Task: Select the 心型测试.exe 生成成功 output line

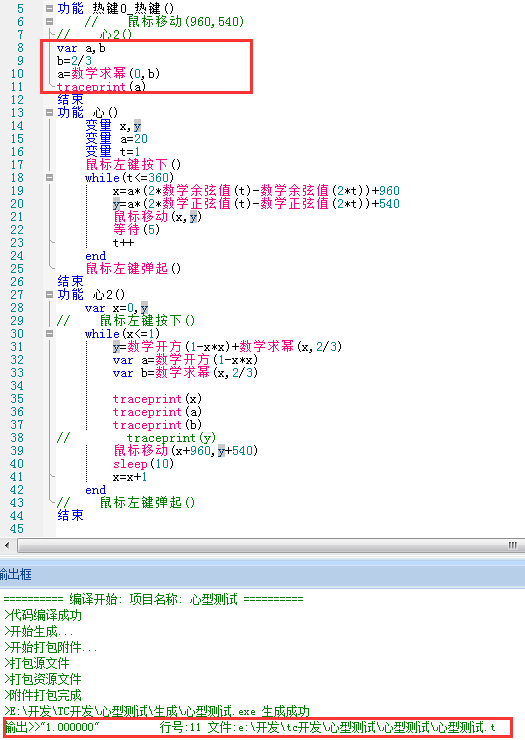Action: coord(157,711)
